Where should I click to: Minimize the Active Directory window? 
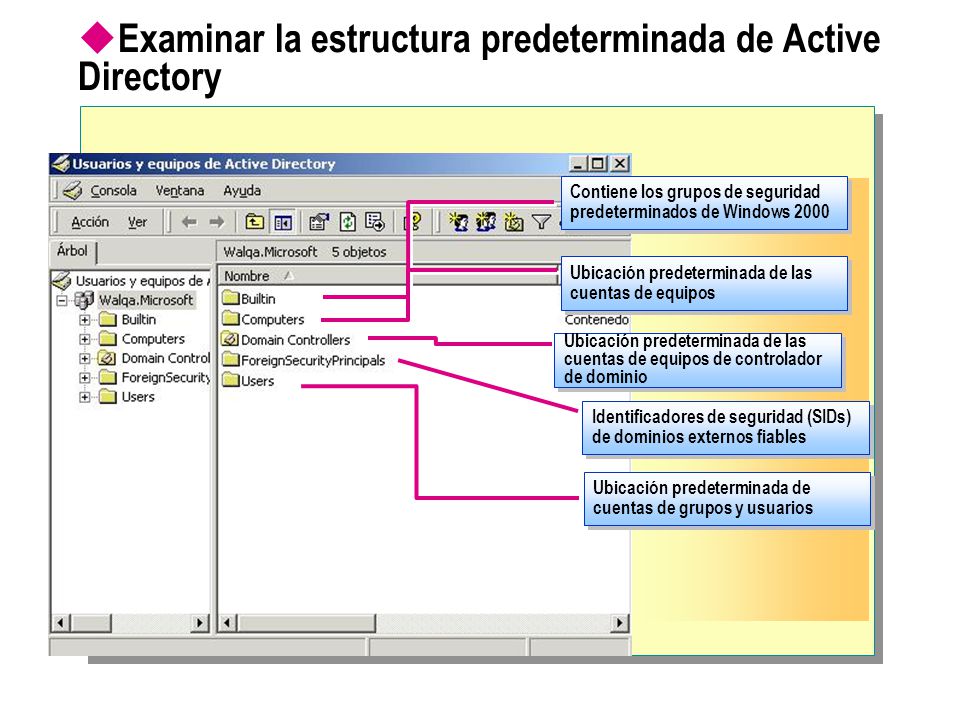pyautogui.click(x=577, y=163)
